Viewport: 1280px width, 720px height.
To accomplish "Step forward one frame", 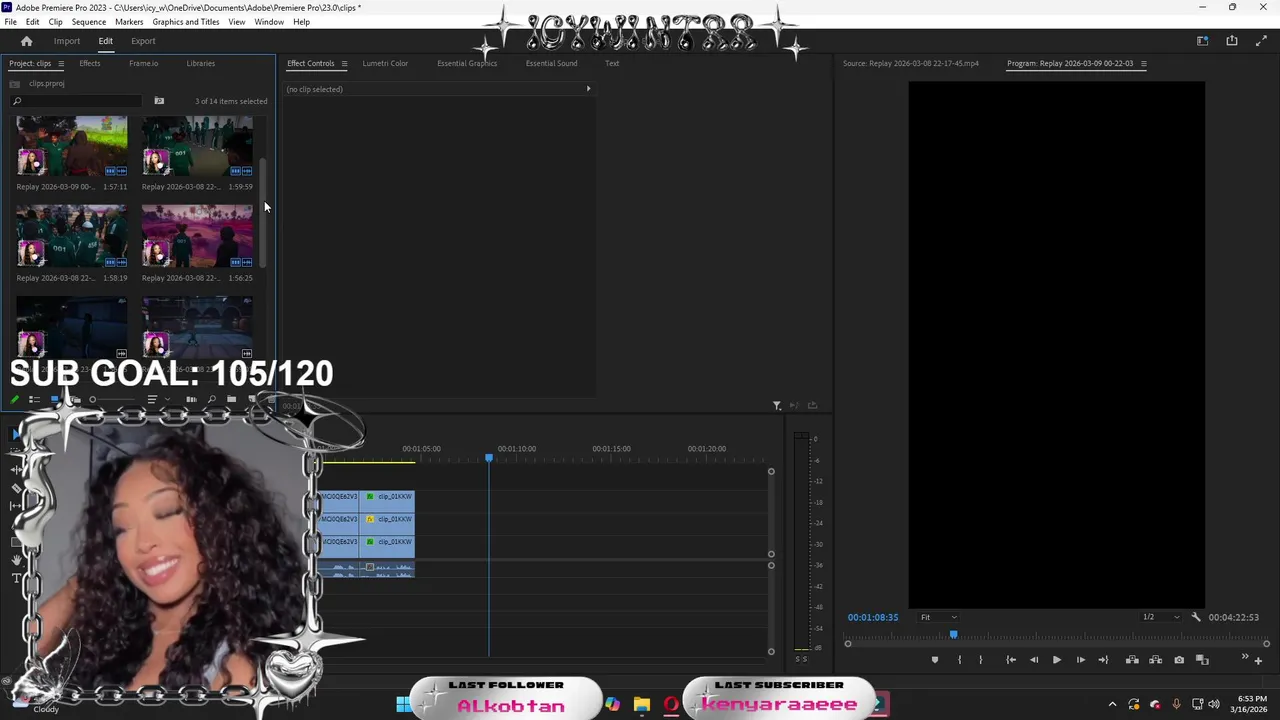I will click(x=1080, y=660).
